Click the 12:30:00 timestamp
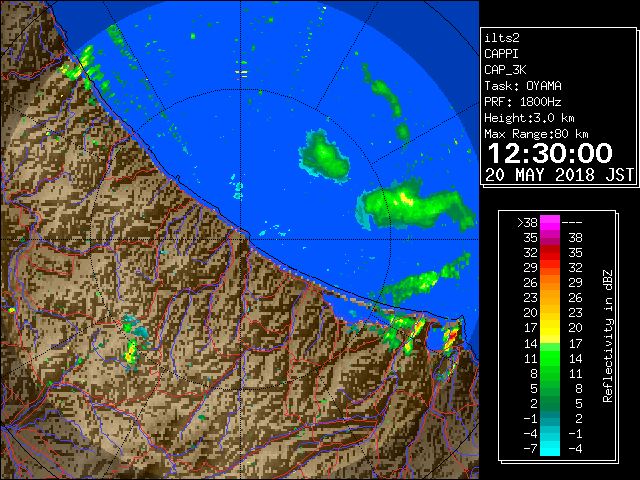 550,153
